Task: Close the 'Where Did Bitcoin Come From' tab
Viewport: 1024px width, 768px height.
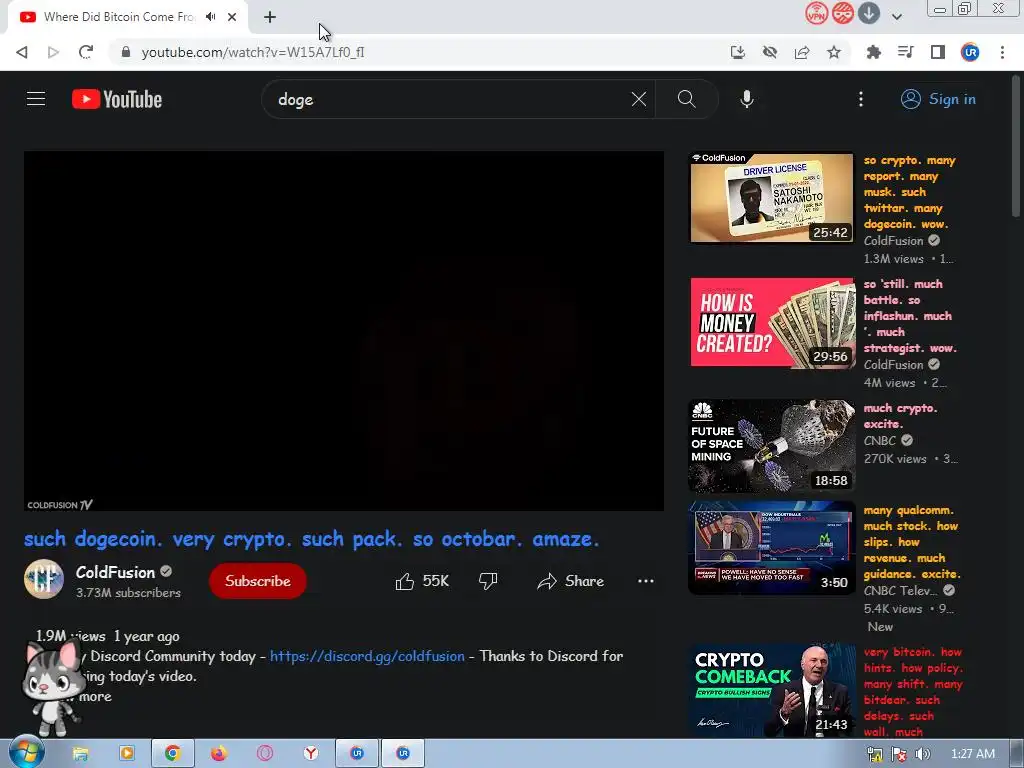Action: (232, 17)
